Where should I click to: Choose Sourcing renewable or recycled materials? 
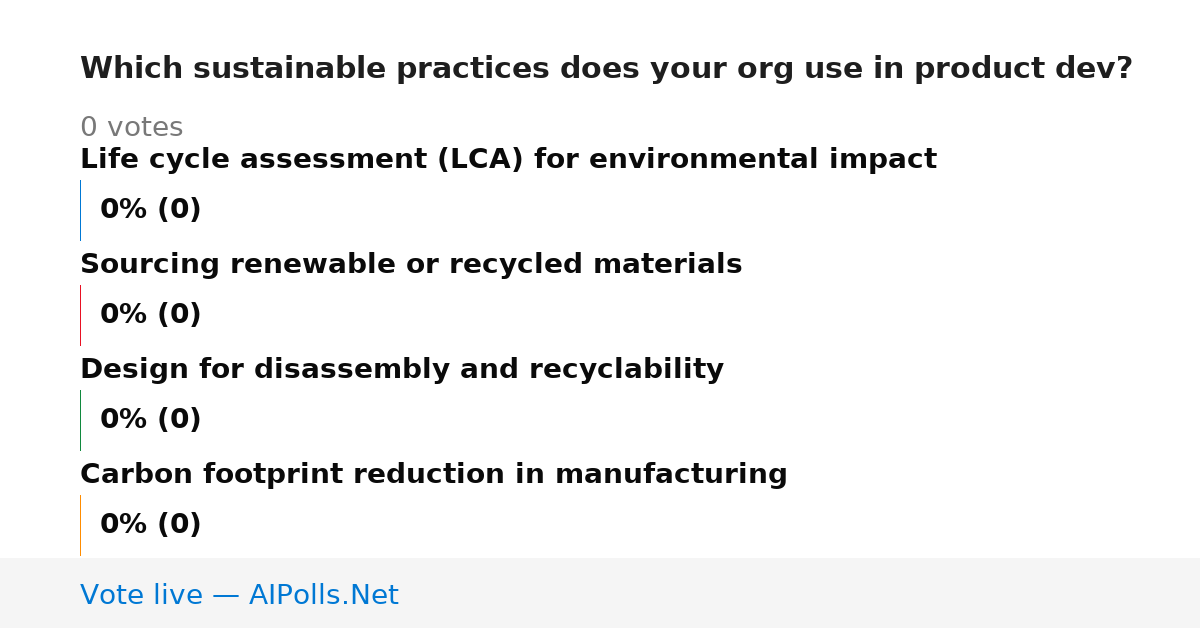pos(411,265)
